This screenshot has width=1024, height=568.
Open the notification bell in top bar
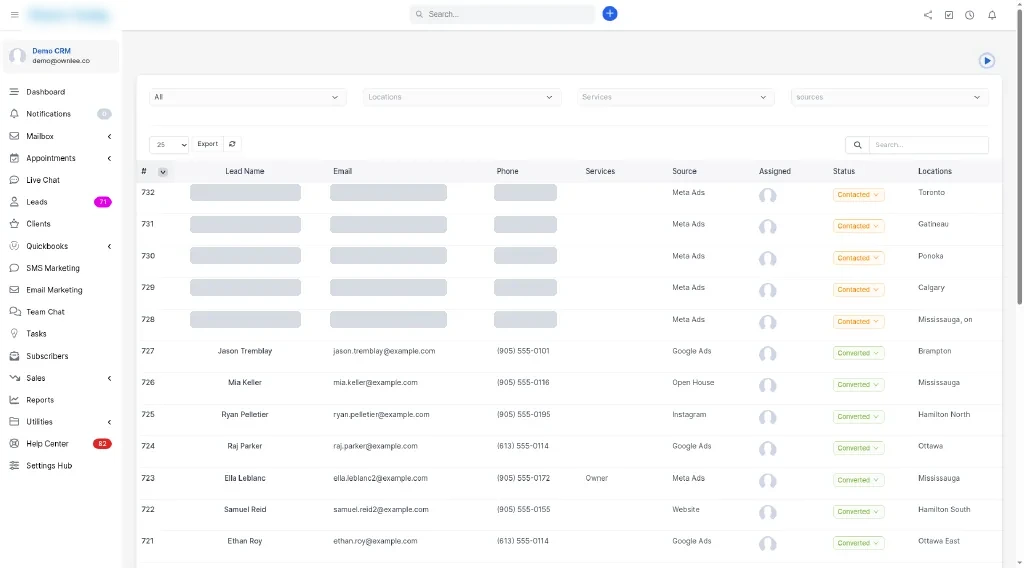click(991, 15)
